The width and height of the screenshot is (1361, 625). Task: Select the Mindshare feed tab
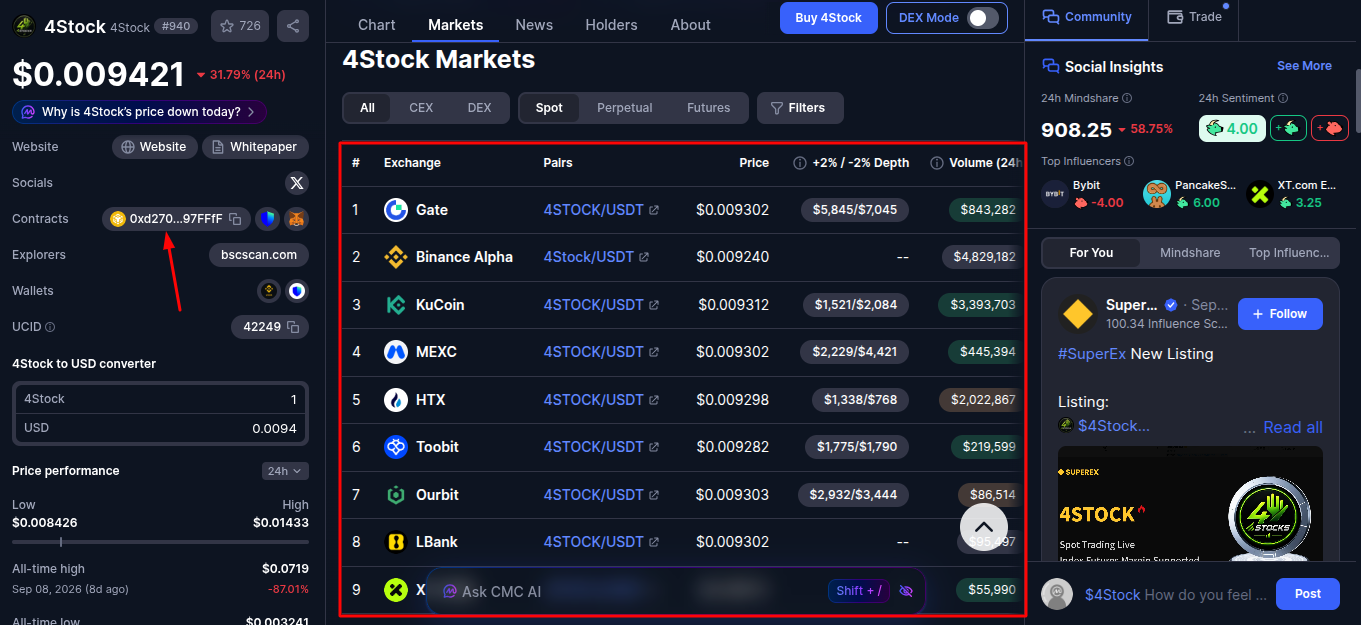tap(1190, 253)
